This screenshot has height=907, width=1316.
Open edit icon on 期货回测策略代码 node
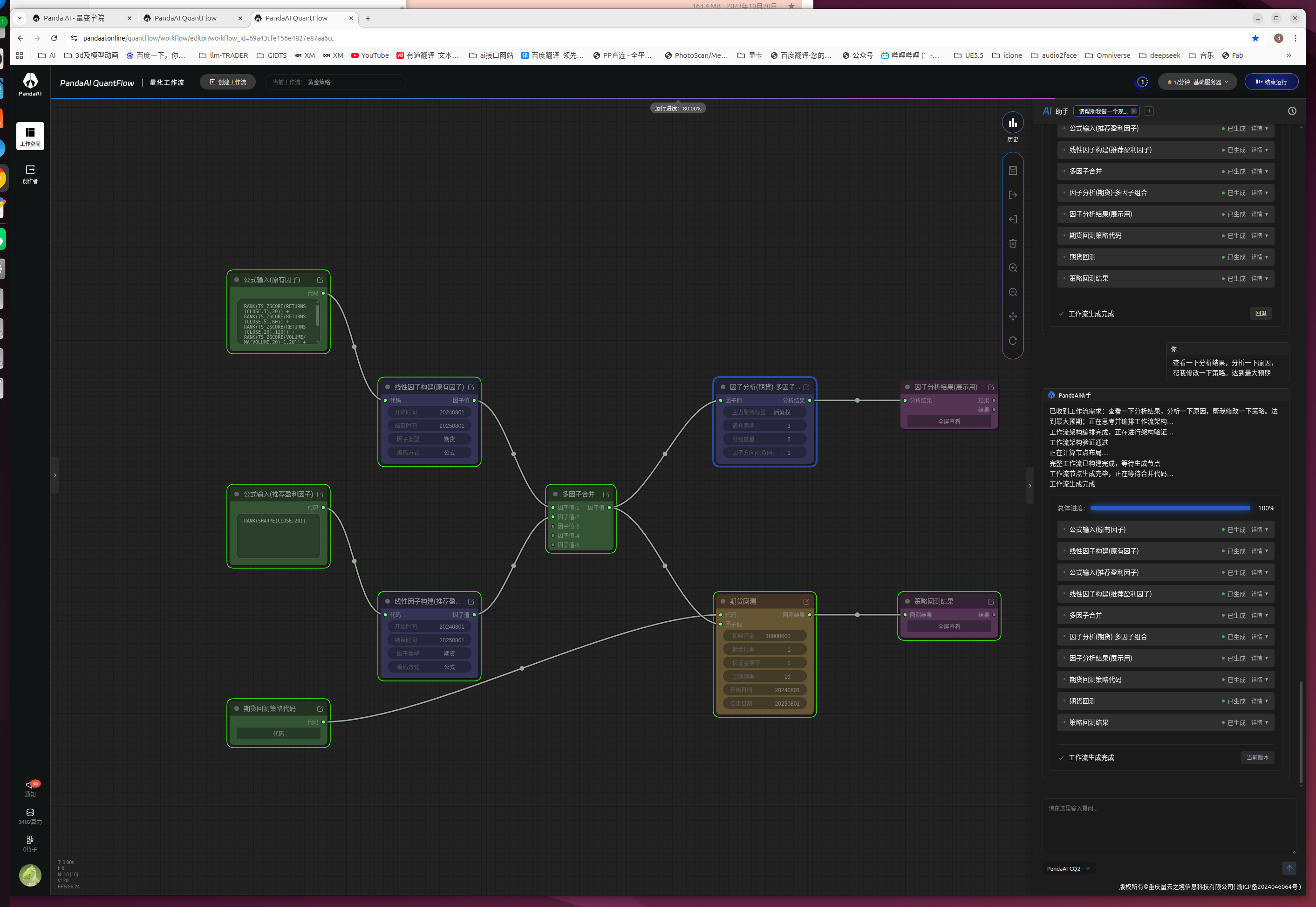tap(320, 709)
